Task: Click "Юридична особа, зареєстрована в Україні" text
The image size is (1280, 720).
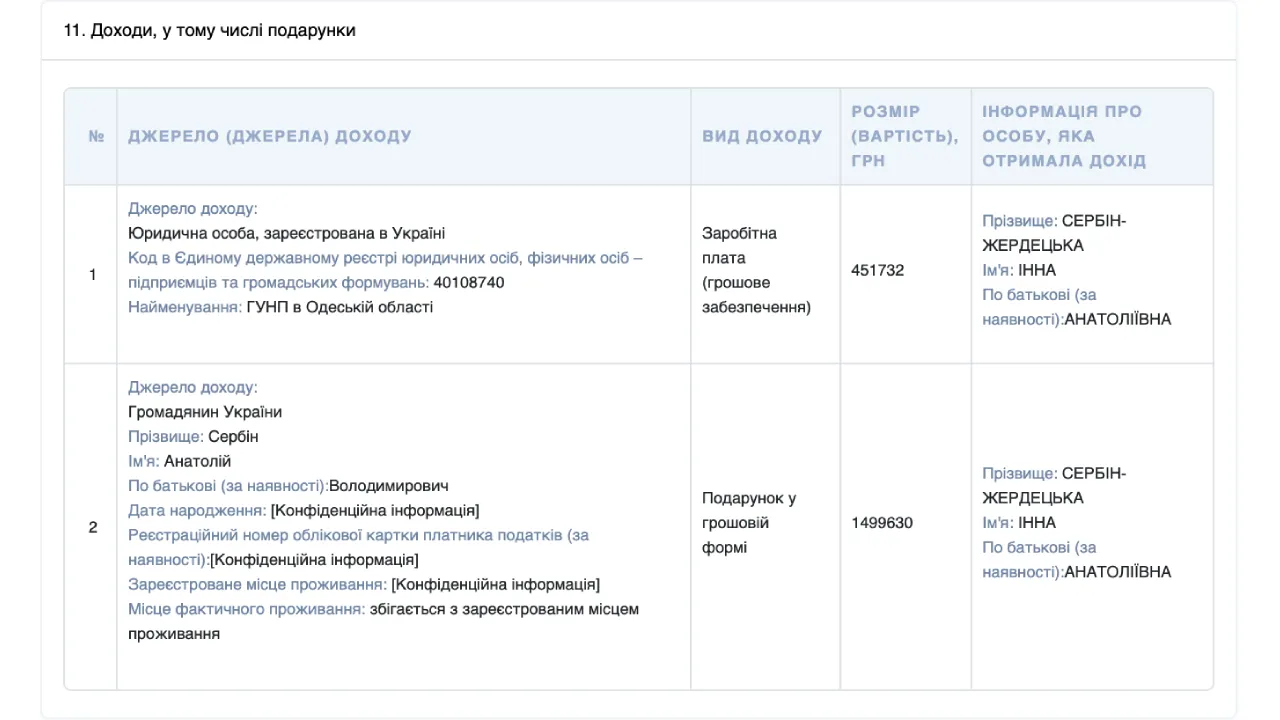Action: click(286, 233)
